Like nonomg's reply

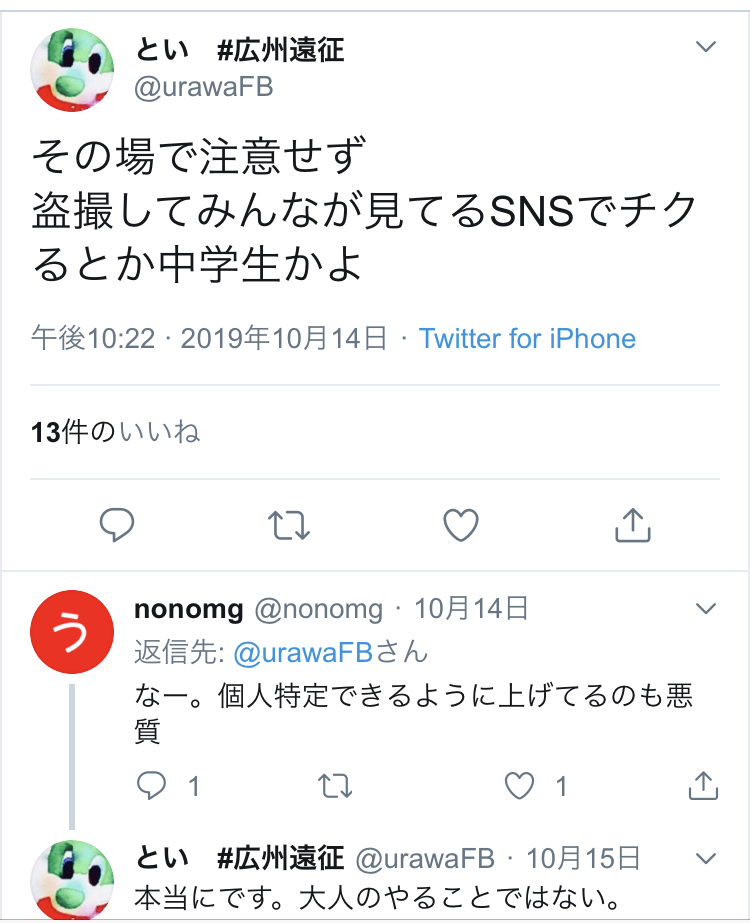click(x=520, y=786)
